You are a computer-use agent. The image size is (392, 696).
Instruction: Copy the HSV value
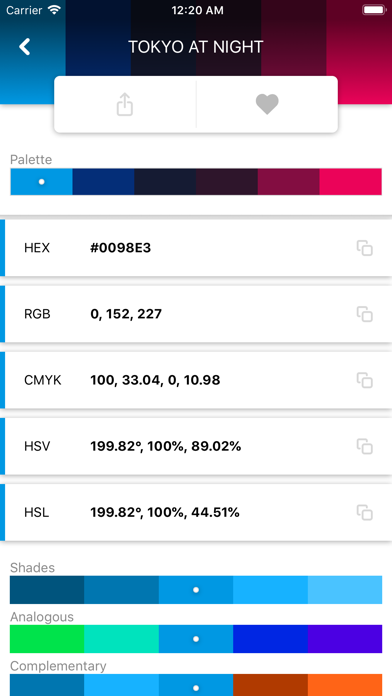click(x=364, y=446)
